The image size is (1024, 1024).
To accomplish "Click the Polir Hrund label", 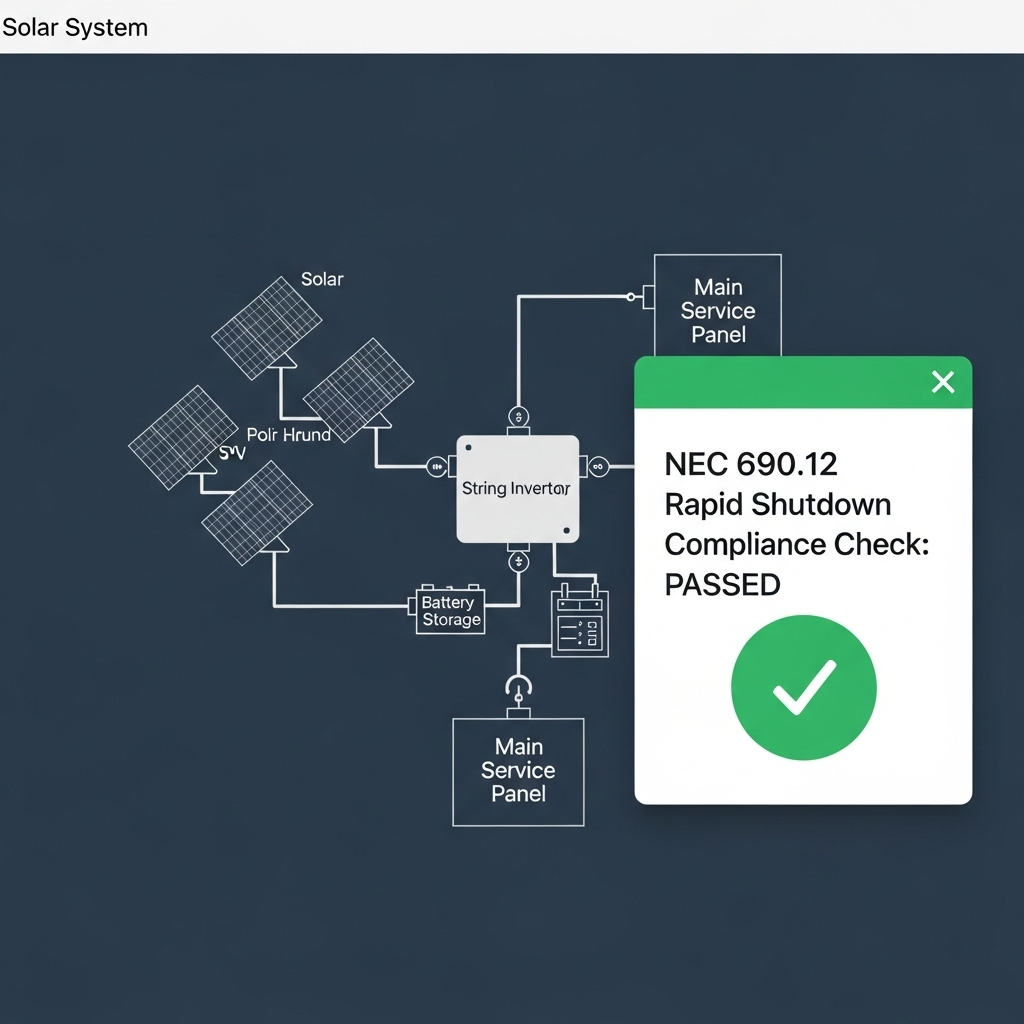I will 289,434.
